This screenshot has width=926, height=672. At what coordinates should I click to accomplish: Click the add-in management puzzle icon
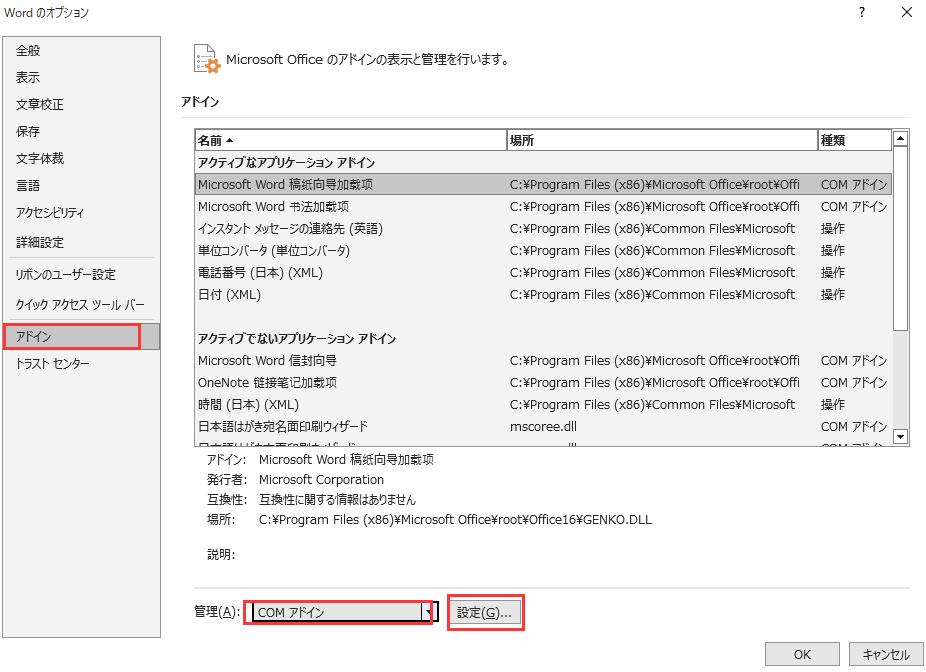pos(207,59)
